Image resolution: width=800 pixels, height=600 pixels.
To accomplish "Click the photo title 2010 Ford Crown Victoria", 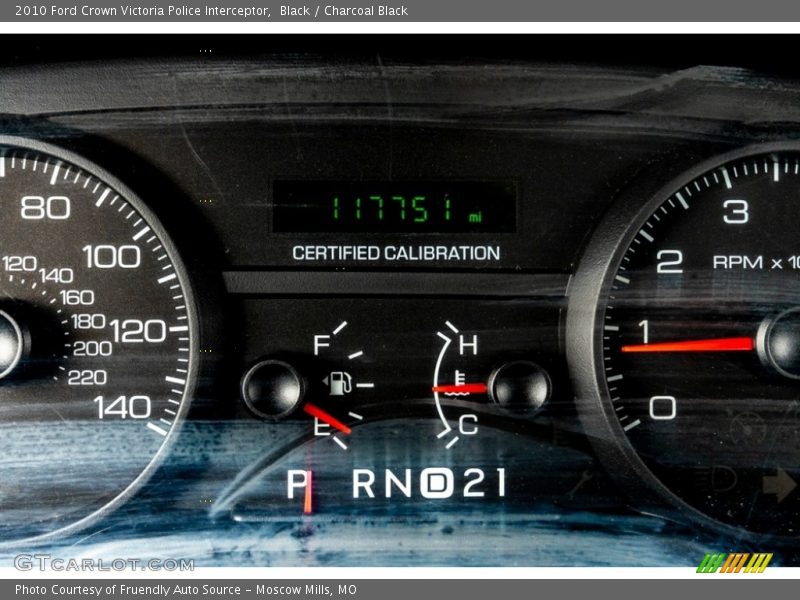I will pyautogui.click(x=142, y=11).
